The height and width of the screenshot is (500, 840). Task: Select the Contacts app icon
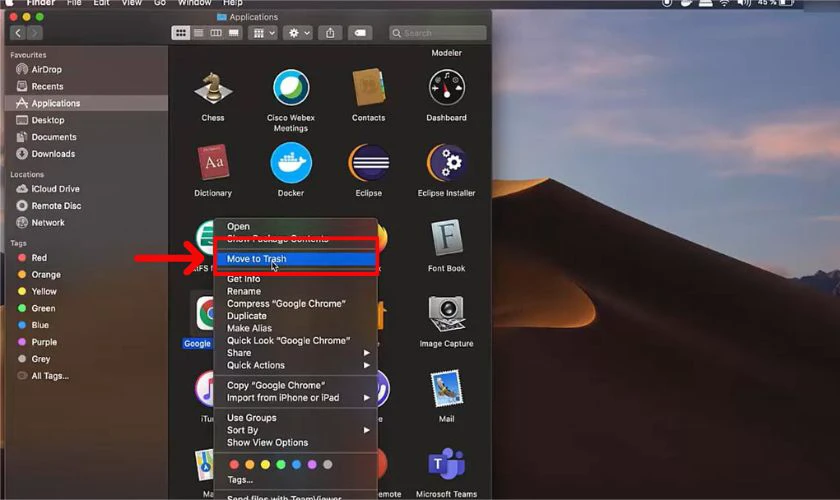point(369,88)
